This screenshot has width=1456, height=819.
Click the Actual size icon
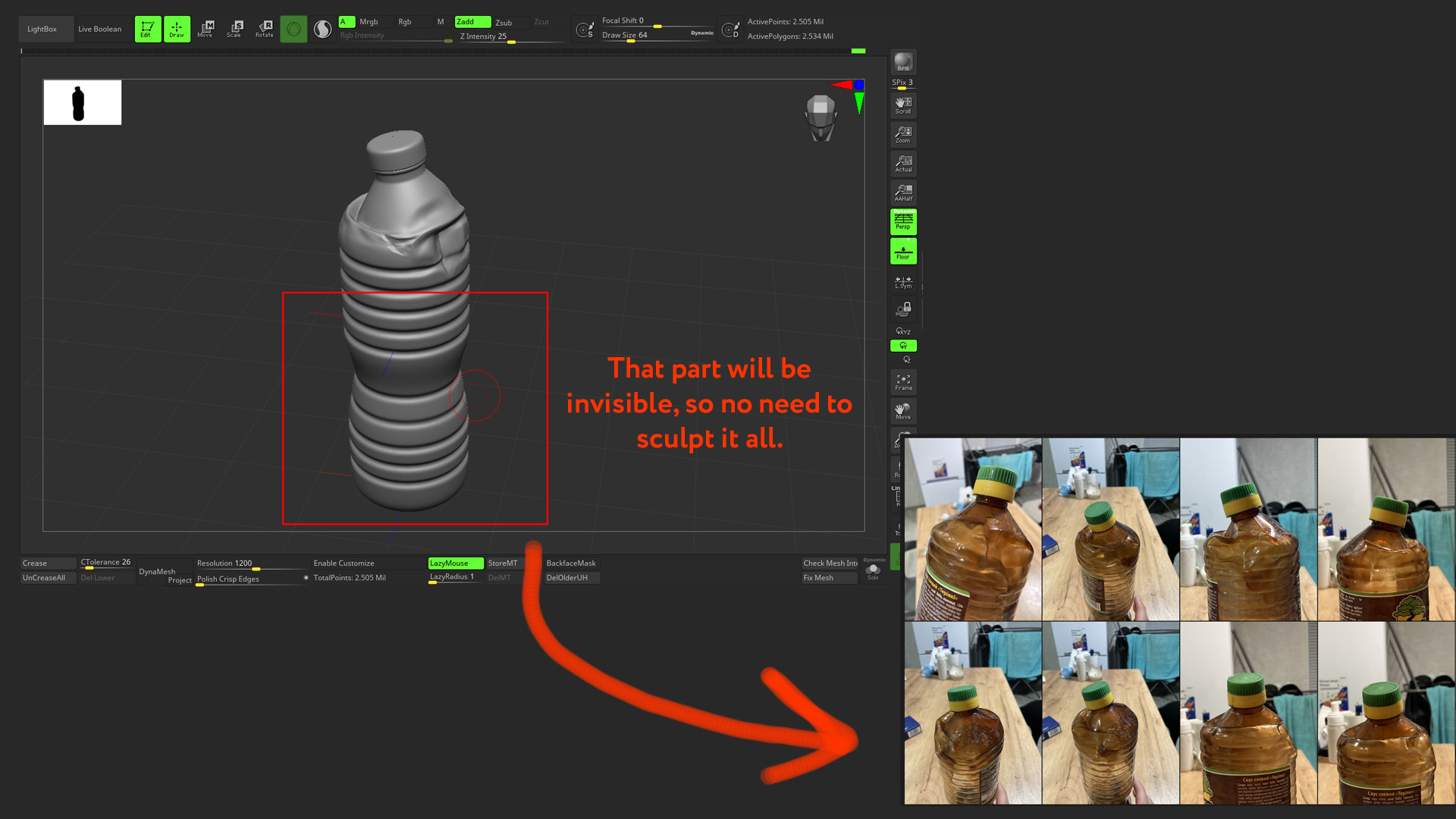[x=902, y=164]
